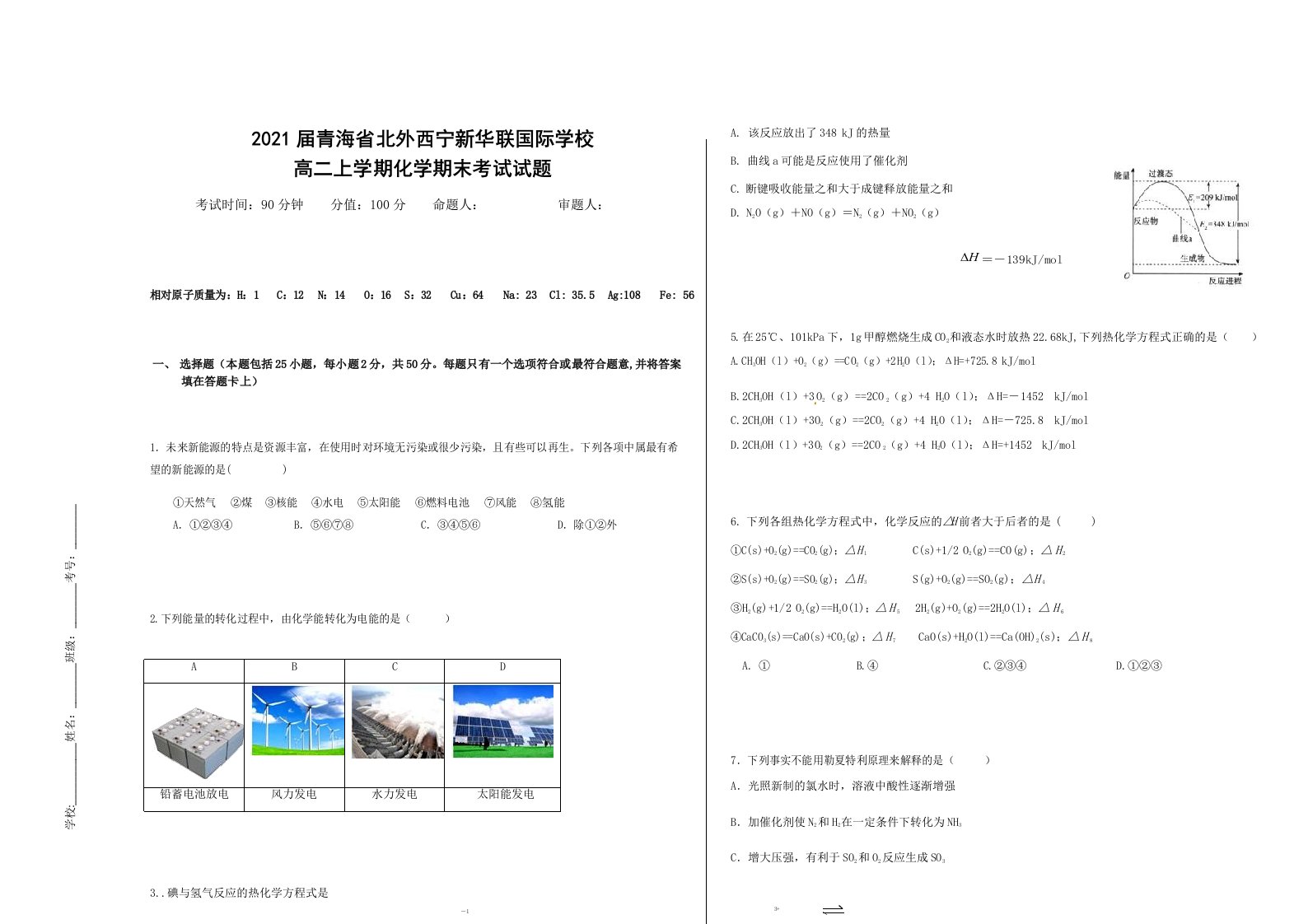
Task: Click the '审题人：' label
Action: click(x=581, y=205)
